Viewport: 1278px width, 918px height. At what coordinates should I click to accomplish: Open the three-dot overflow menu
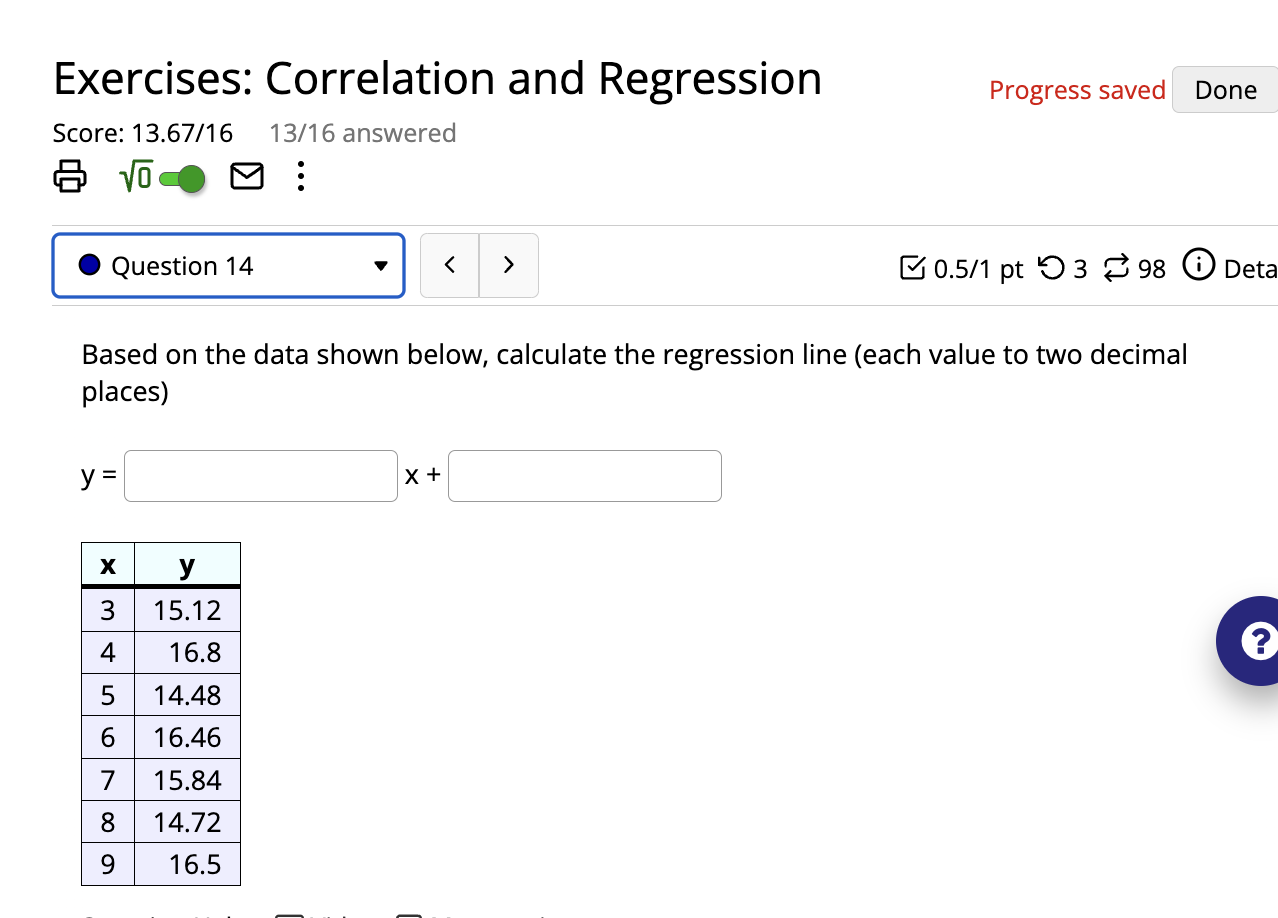300,176
